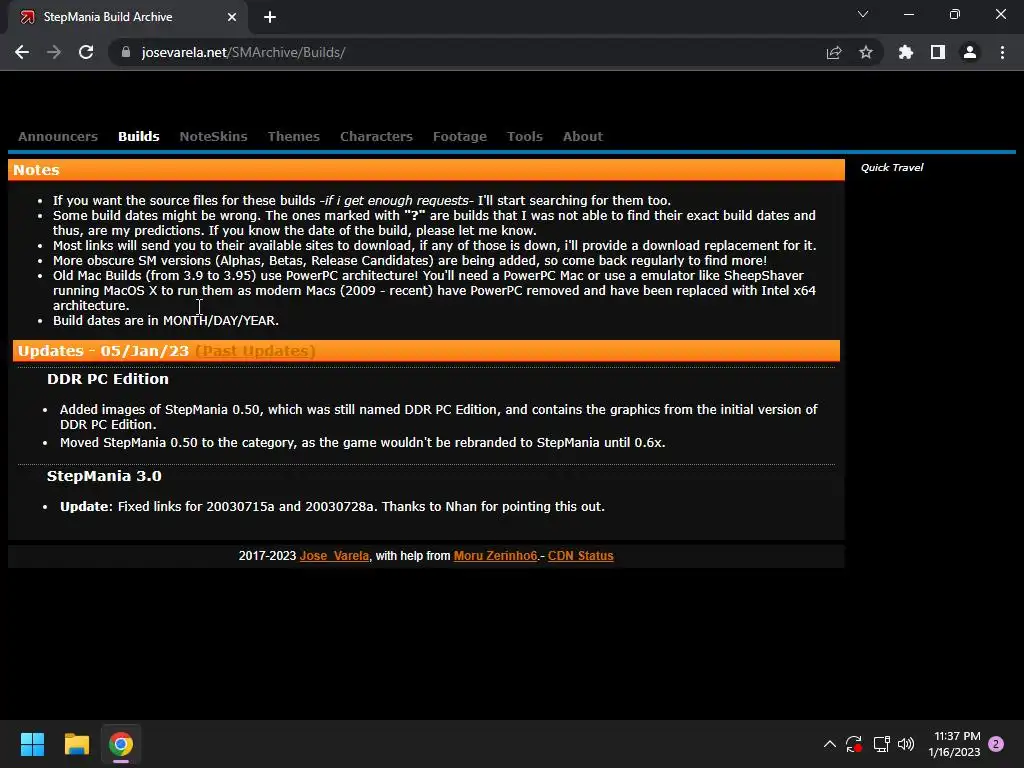
Task: Reload the page with the refresh icon
Action: pyautogui.click(x=86, y=52)
